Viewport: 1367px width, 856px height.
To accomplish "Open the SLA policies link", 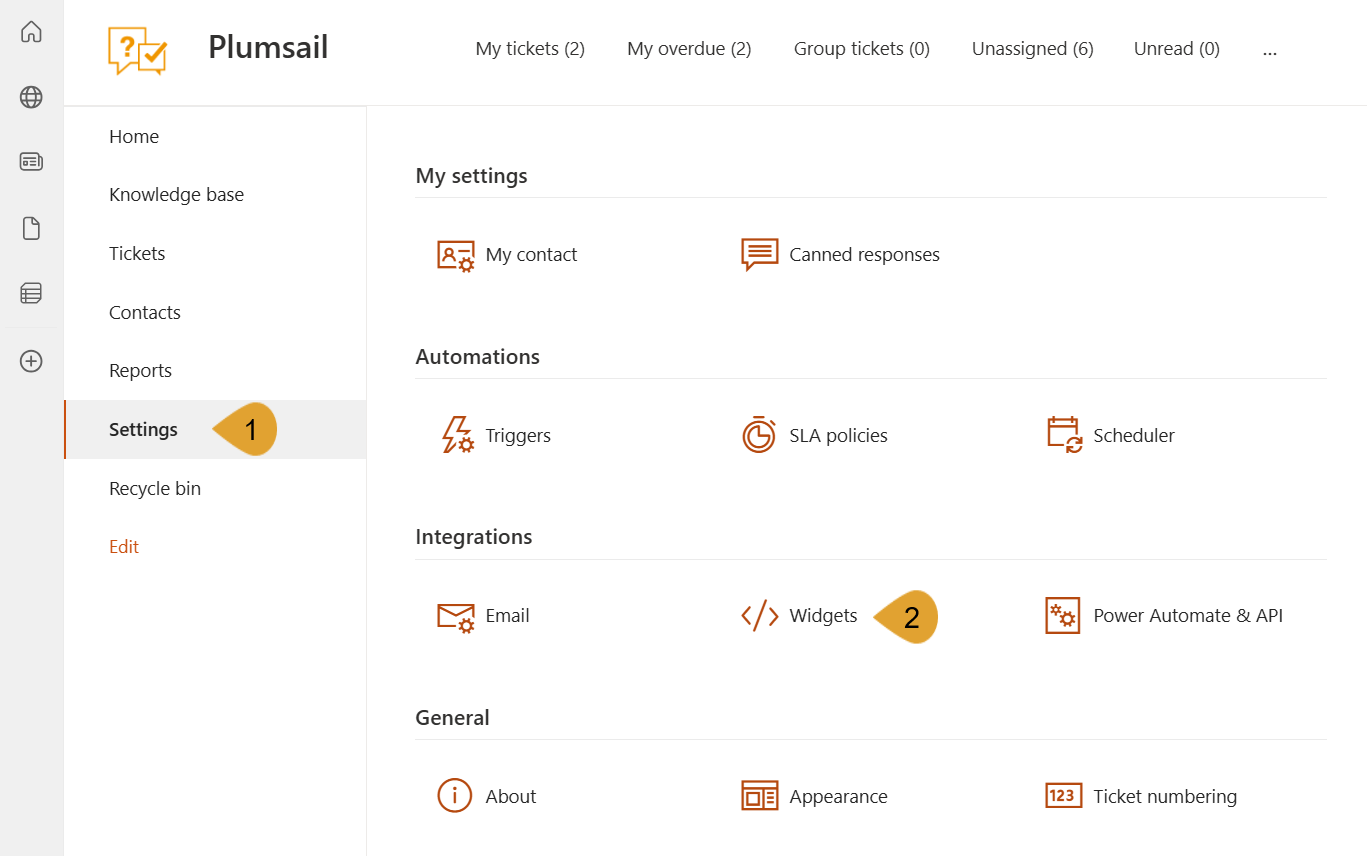I will 838,436.
